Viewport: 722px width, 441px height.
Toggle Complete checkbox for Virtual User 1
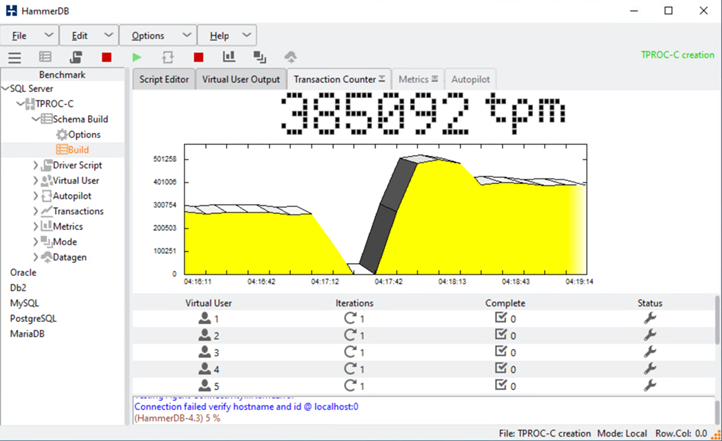[501, 319]
